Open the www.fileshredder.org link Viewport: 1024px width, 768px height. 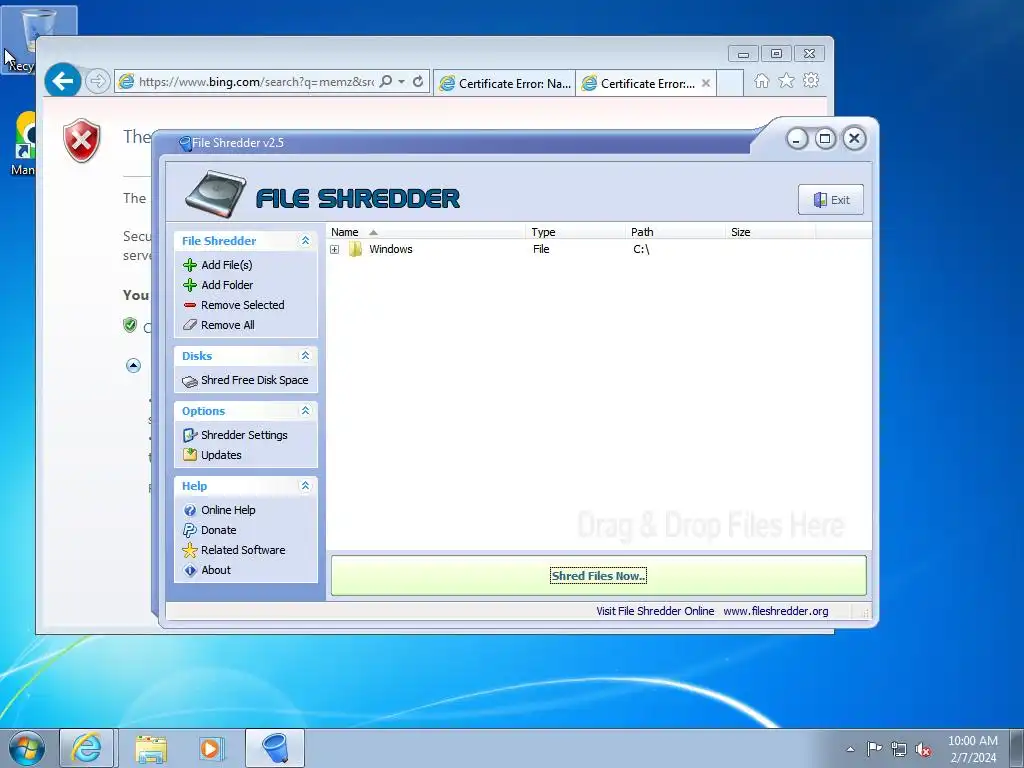pyautogui.click(x=776, y=611)
